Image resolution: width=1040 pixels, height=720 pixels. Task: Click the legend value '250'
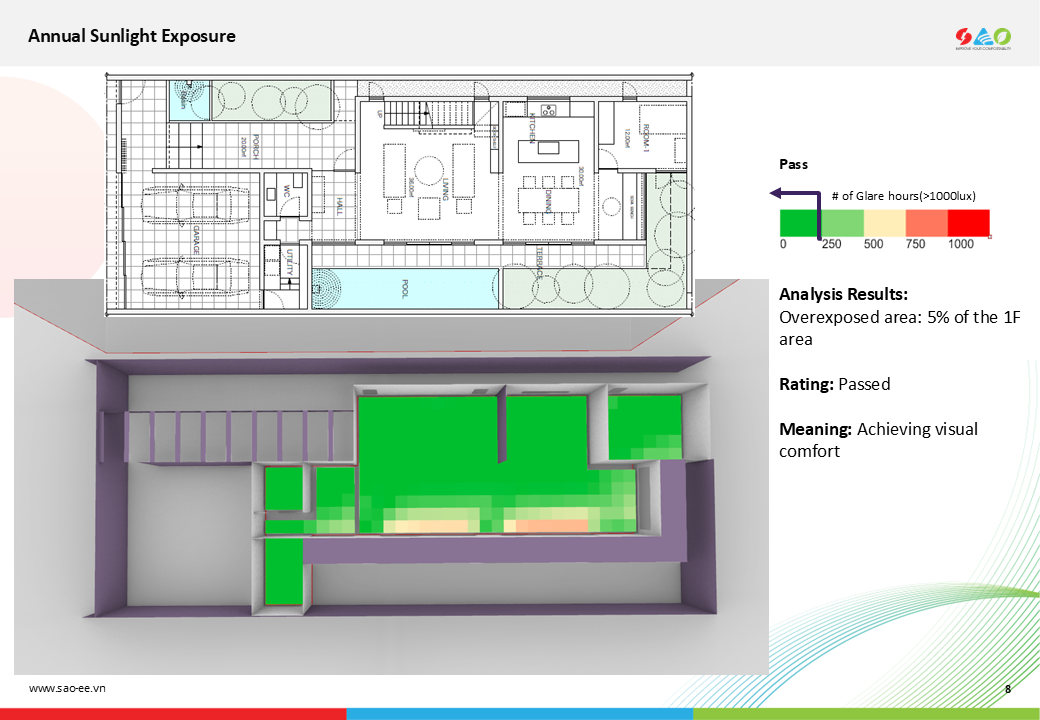point(832,244)
